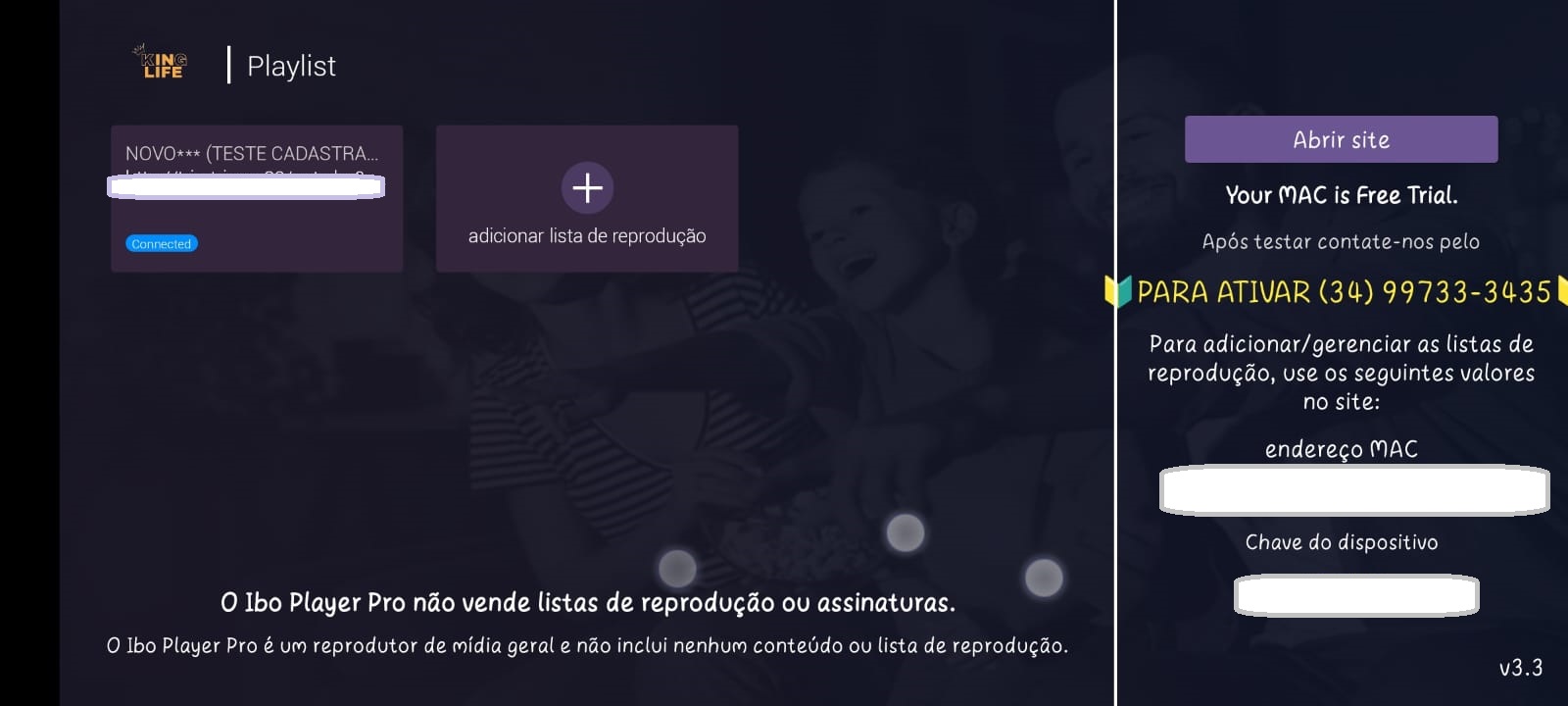Select the 'adicionar lista de reprodução' label

(587, 235)
